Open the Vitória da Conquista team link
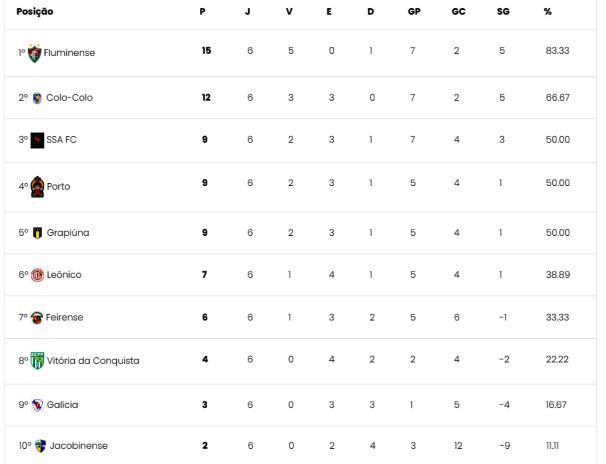 point(93,361)
